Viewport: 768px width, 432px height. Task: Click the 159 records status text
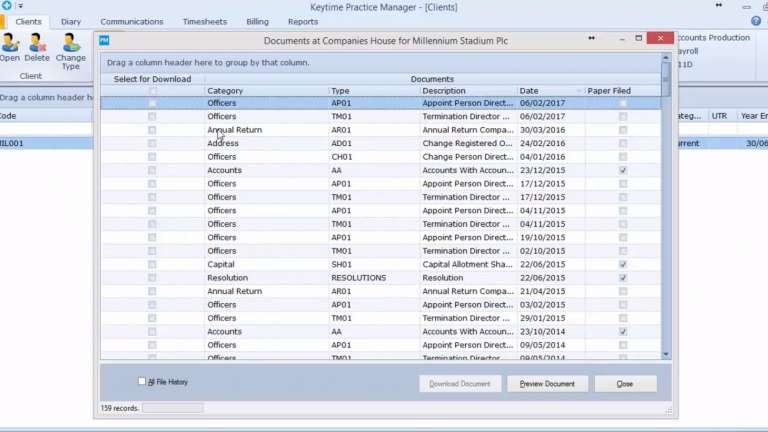click(x=120, y=408)
